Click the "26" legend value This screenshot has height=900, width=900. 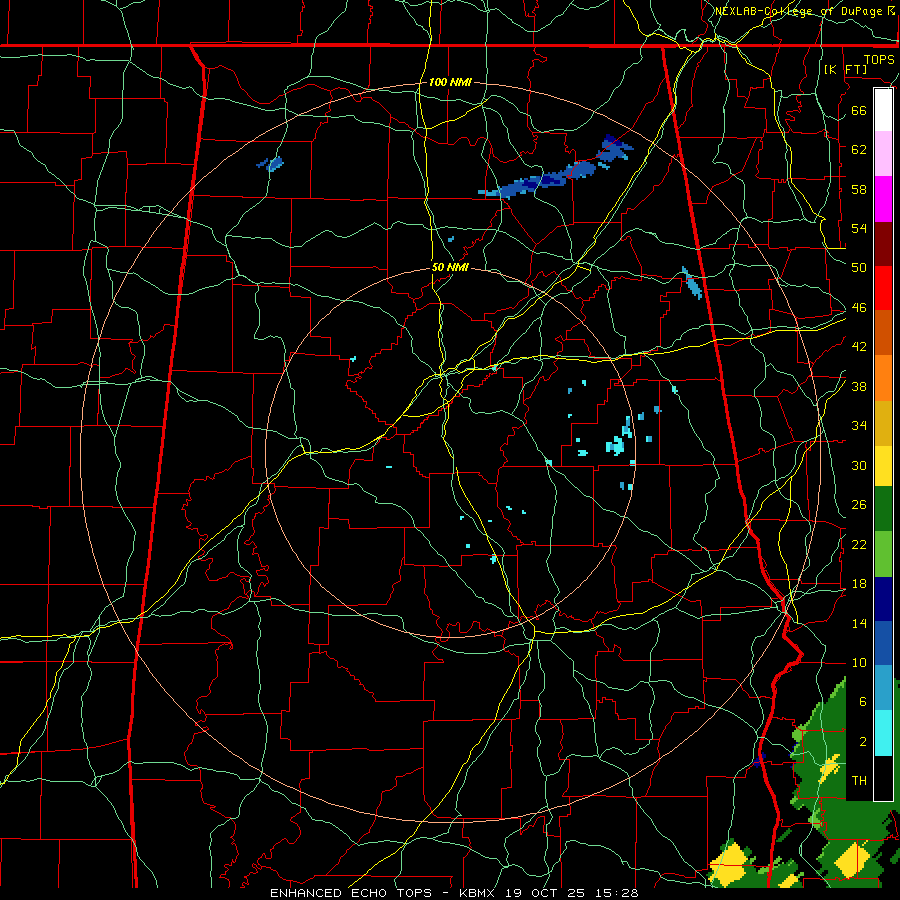859,505
